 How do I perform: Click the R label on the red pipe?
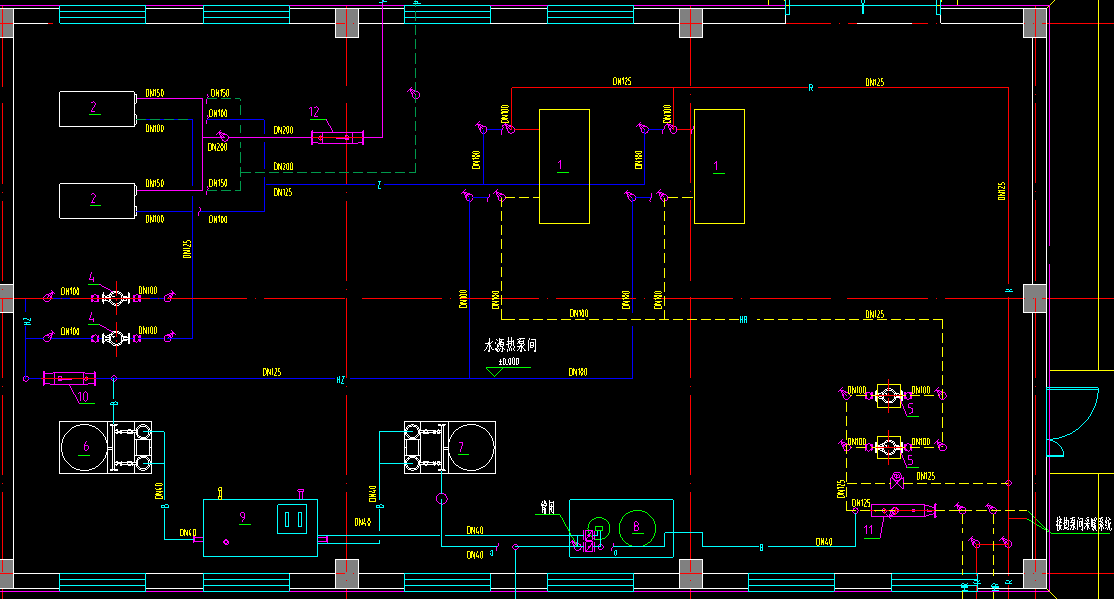click(811, 88)
